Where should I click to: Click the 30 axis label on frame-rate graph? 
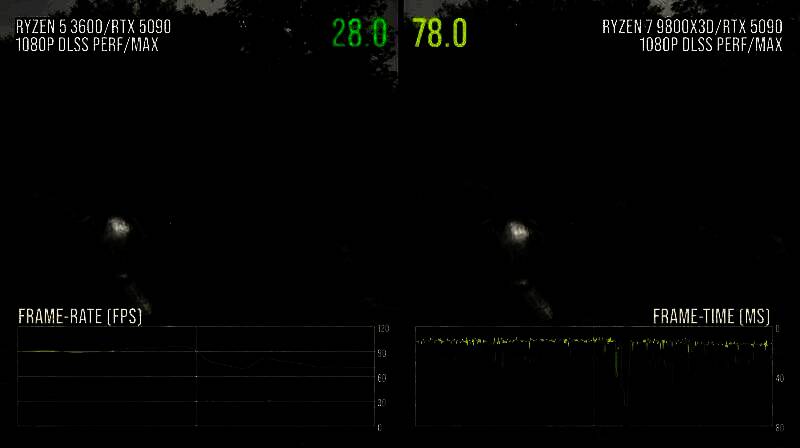tap(382, 403)
